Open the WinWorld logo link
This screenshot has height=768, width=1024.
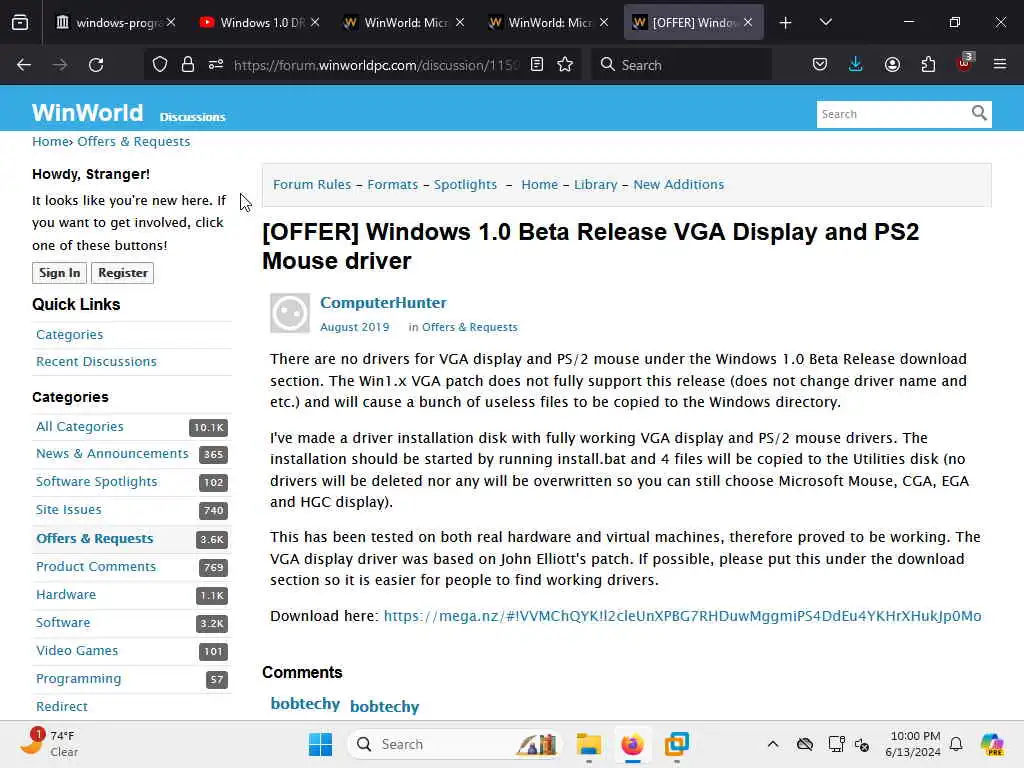point(88,112)
